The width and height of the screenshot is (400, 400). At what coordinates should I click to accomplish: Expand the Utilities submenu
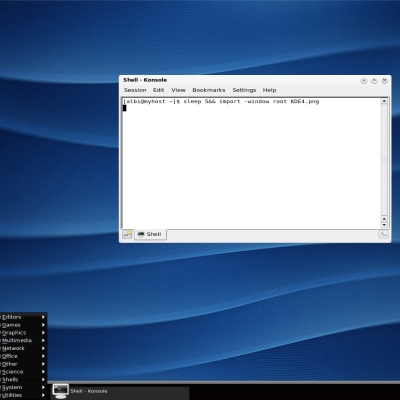tap(23, 395)
